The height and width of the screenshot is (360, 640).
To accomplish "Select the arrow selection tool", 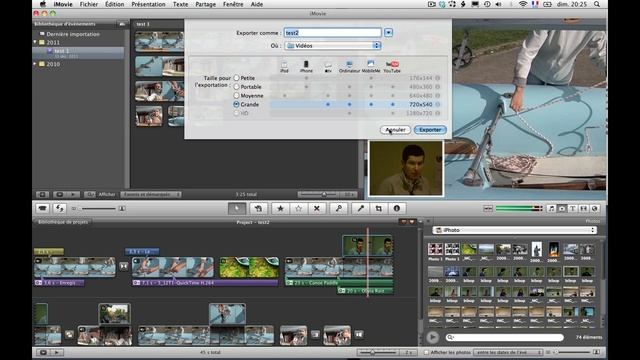I will 237,209.
